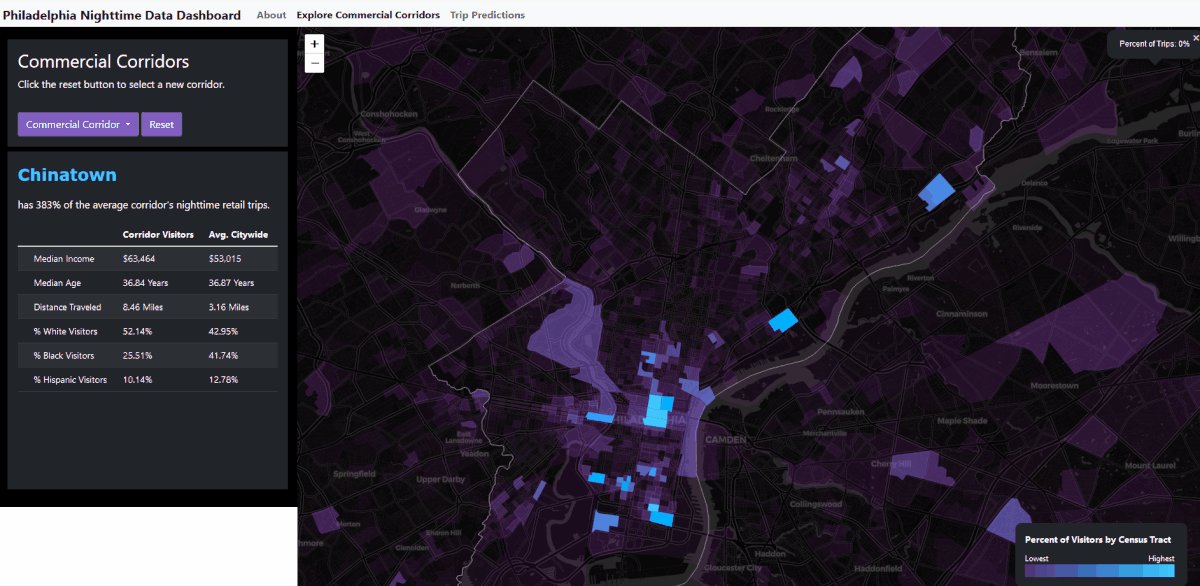Click the 8.46 Miles value
Viewport: 1200px width, 586px height.
coord(144,307)
